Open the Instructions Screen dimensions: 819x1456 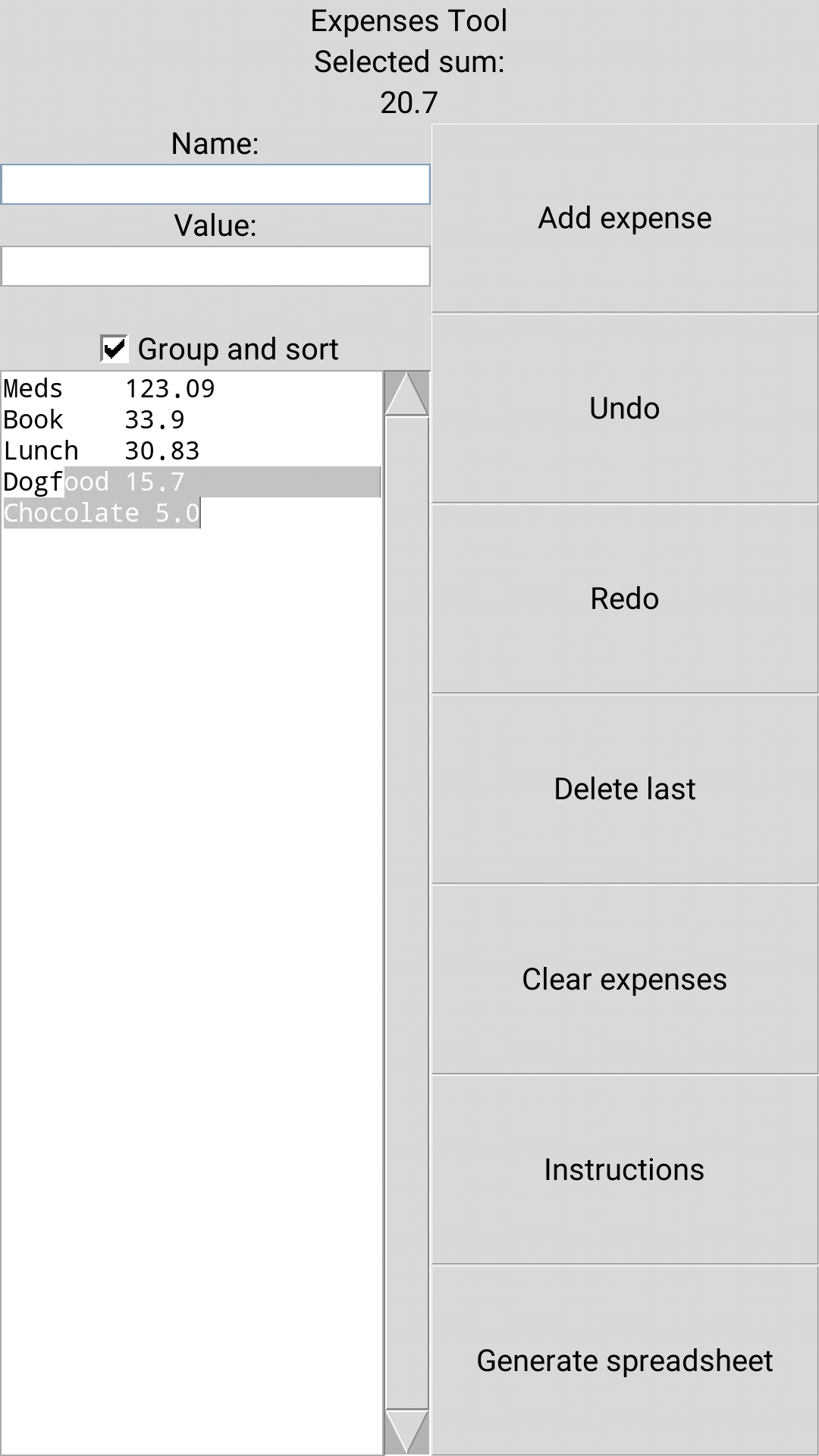pyautogui.click(x=624, y=1170)
